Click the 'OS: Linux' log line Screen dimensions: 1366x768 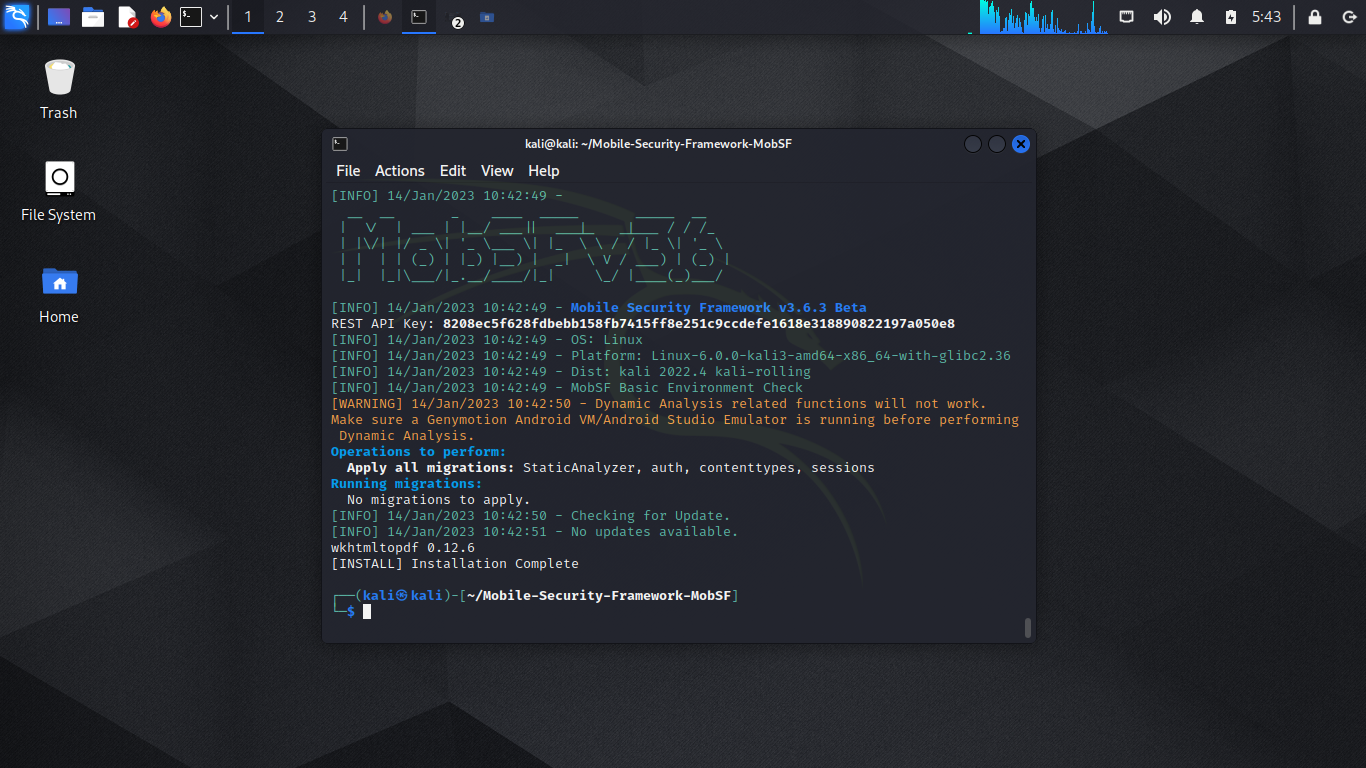point(487,340)
